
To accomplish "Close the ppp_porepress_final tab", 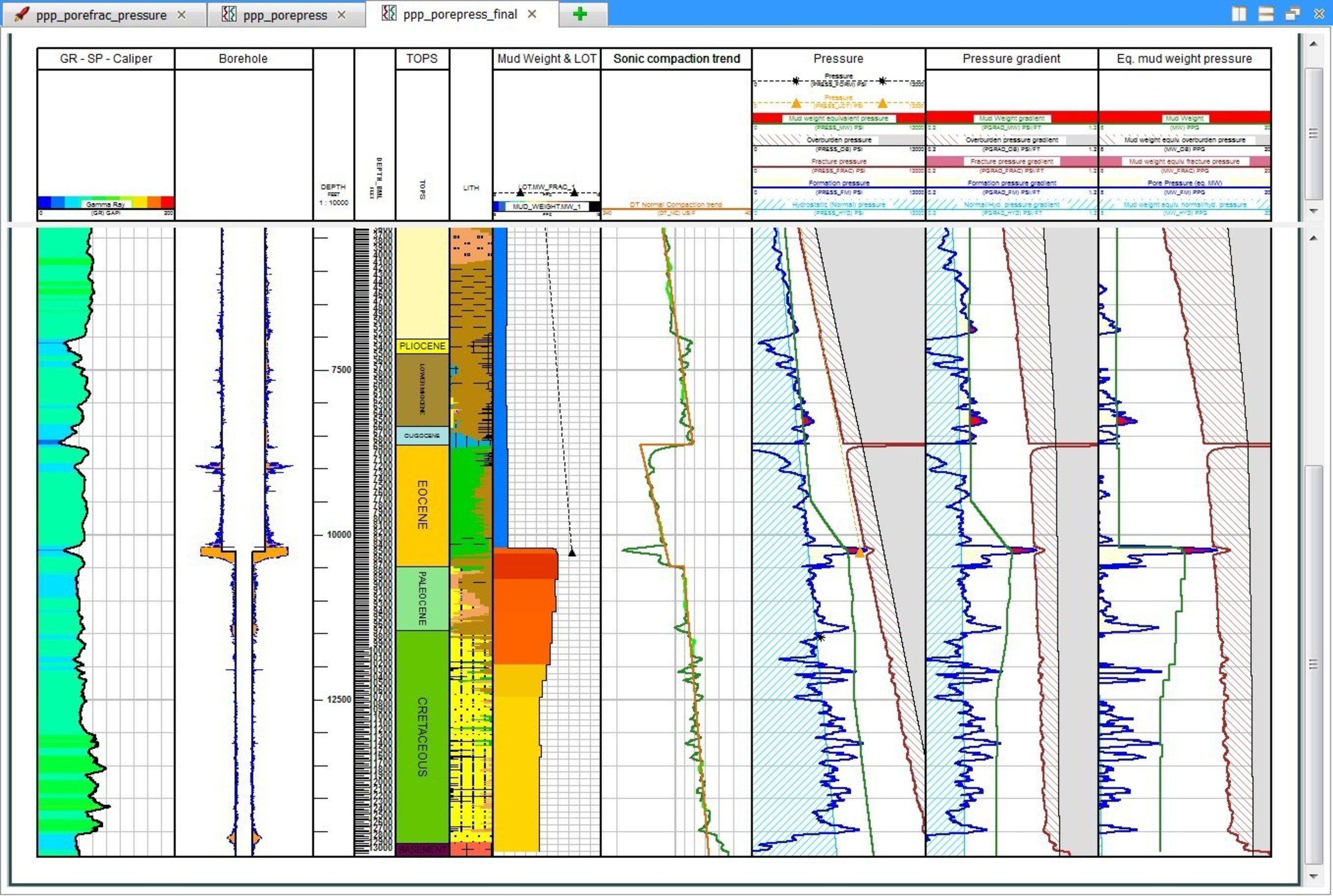I will tap(532, 14).
